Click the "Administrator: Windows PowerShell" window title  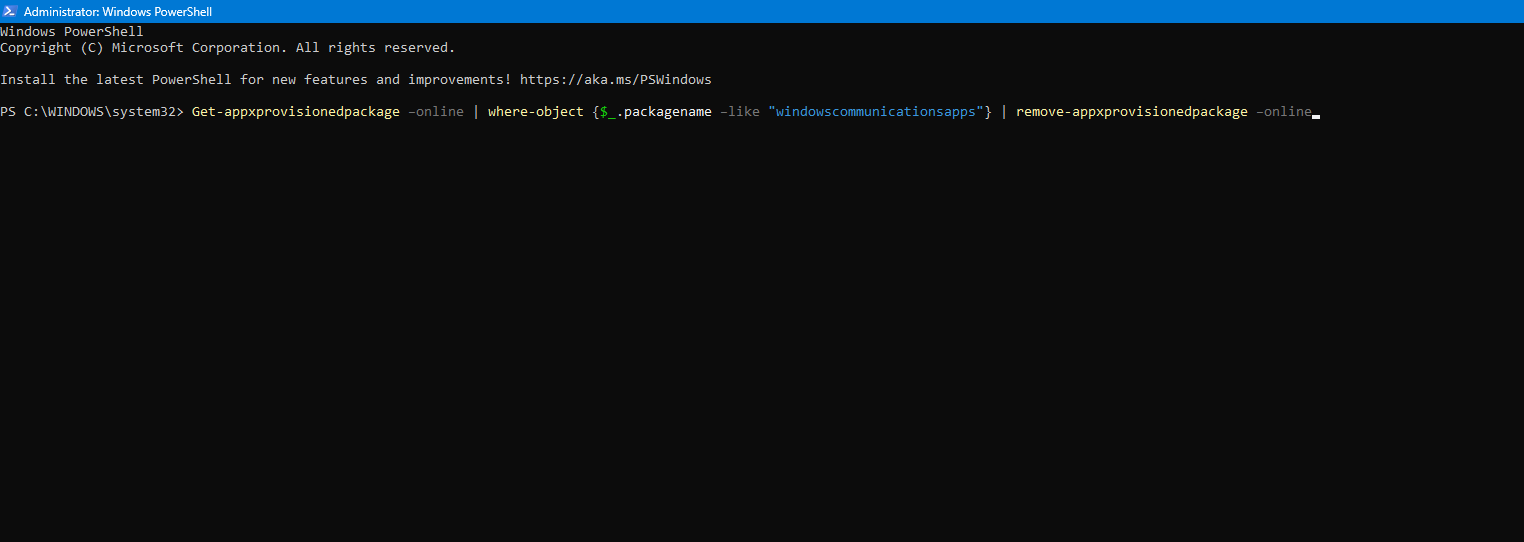118,12
